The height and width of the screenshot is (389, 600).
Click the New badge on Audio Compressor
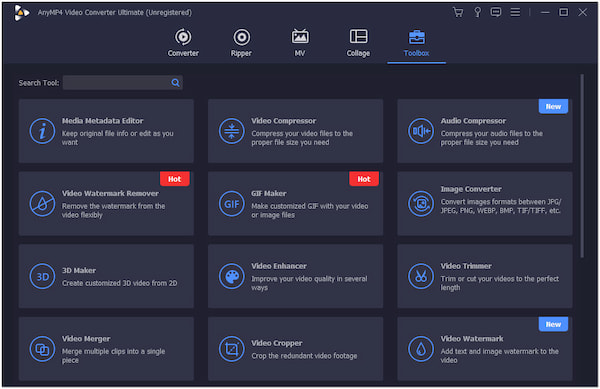point(553,106)
